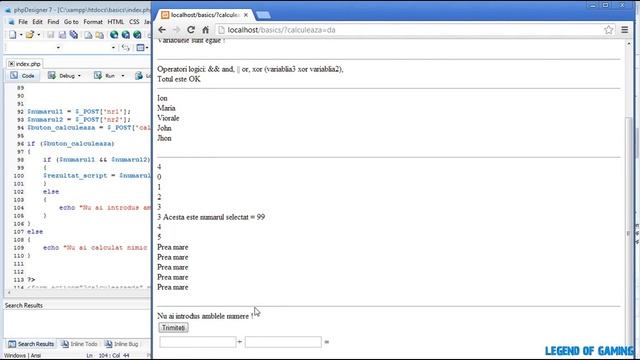640x360 pixels.
Task: Close the localhost/basics browser tab
Action: (246, 15)
